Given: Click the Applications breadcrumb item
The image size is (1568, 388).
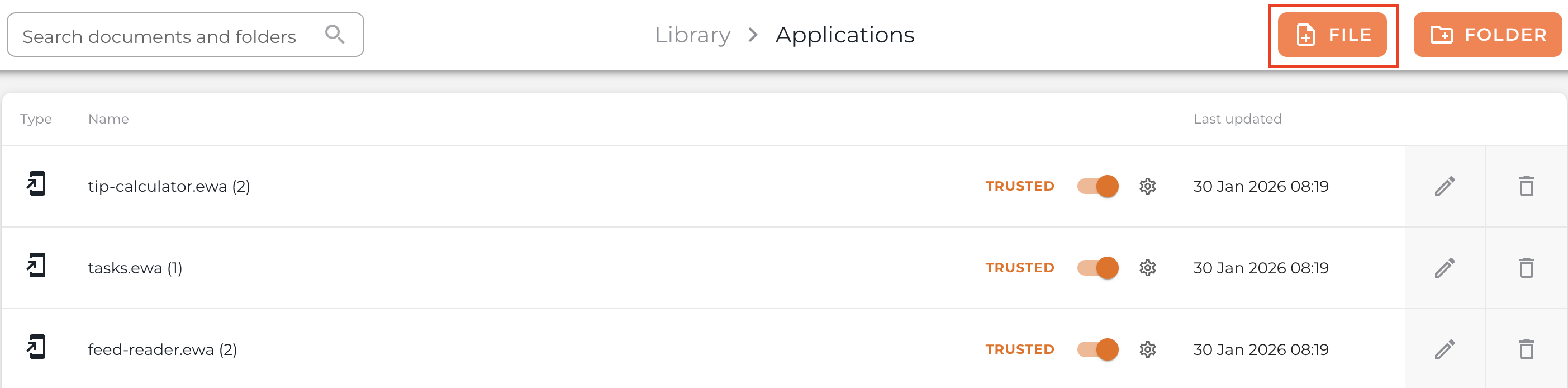Looking at the screenshot, I should [844, 35].
